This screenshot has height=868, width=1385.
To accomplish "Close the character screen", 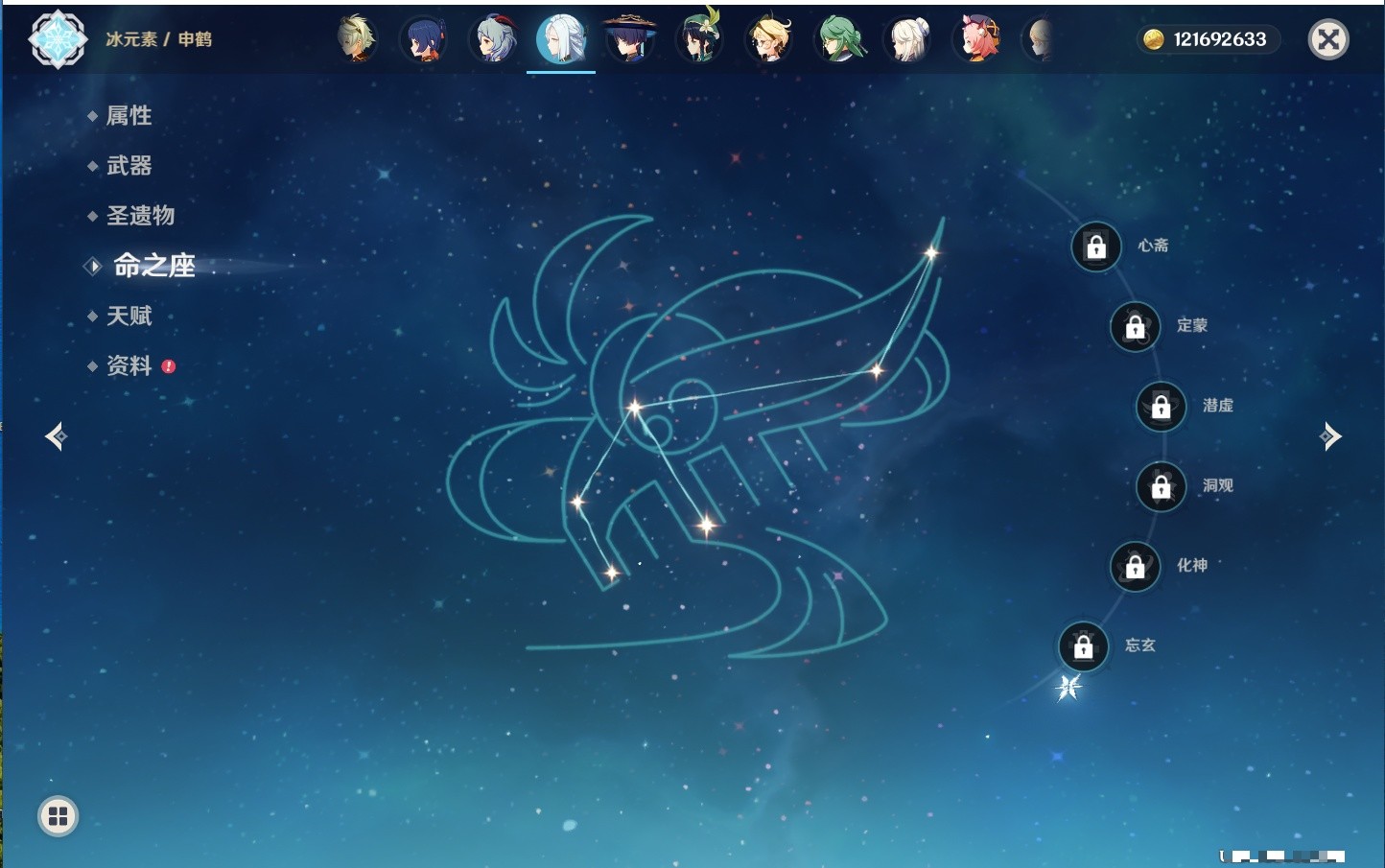I will click(1328, 39).
